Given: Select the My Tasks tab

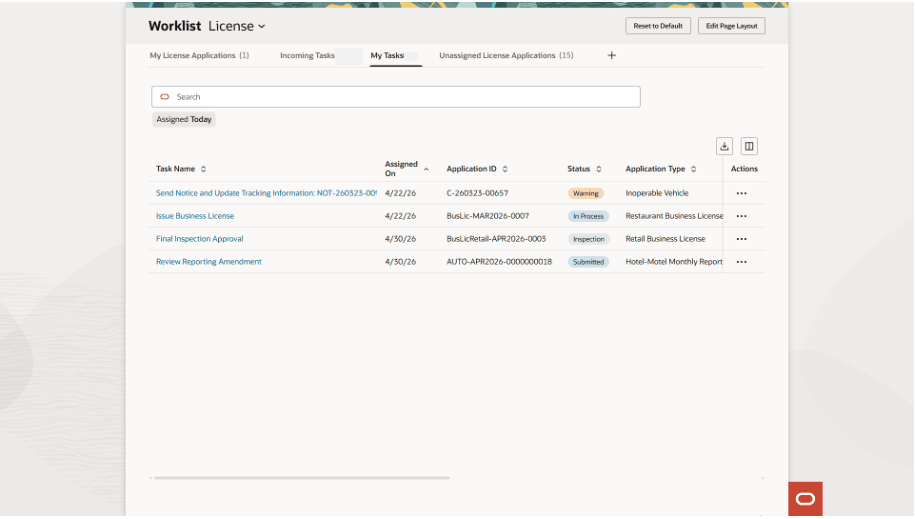Looking at the screenshot, I should (387, 55).
